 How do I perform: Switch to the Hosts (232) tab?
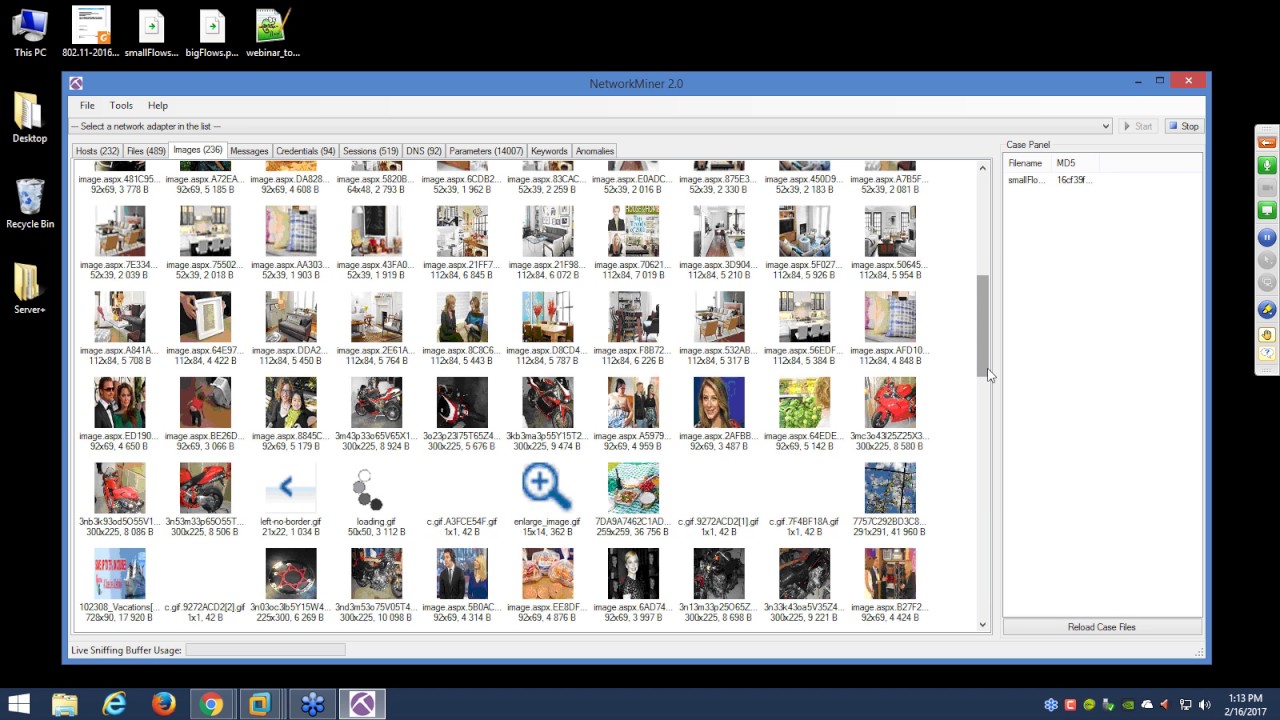[97, 151]
